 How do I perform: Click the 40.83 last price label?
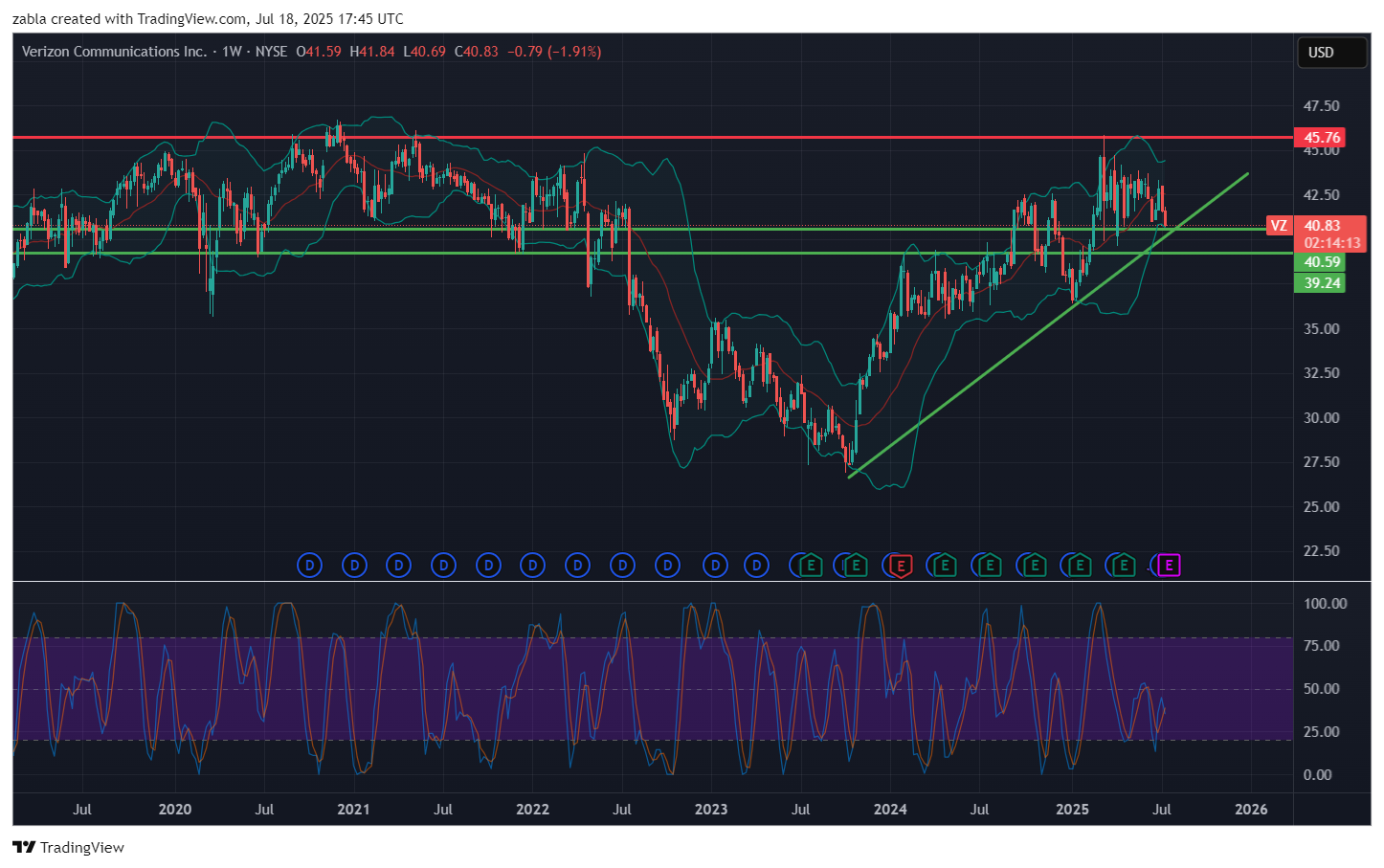[1322, 226]
